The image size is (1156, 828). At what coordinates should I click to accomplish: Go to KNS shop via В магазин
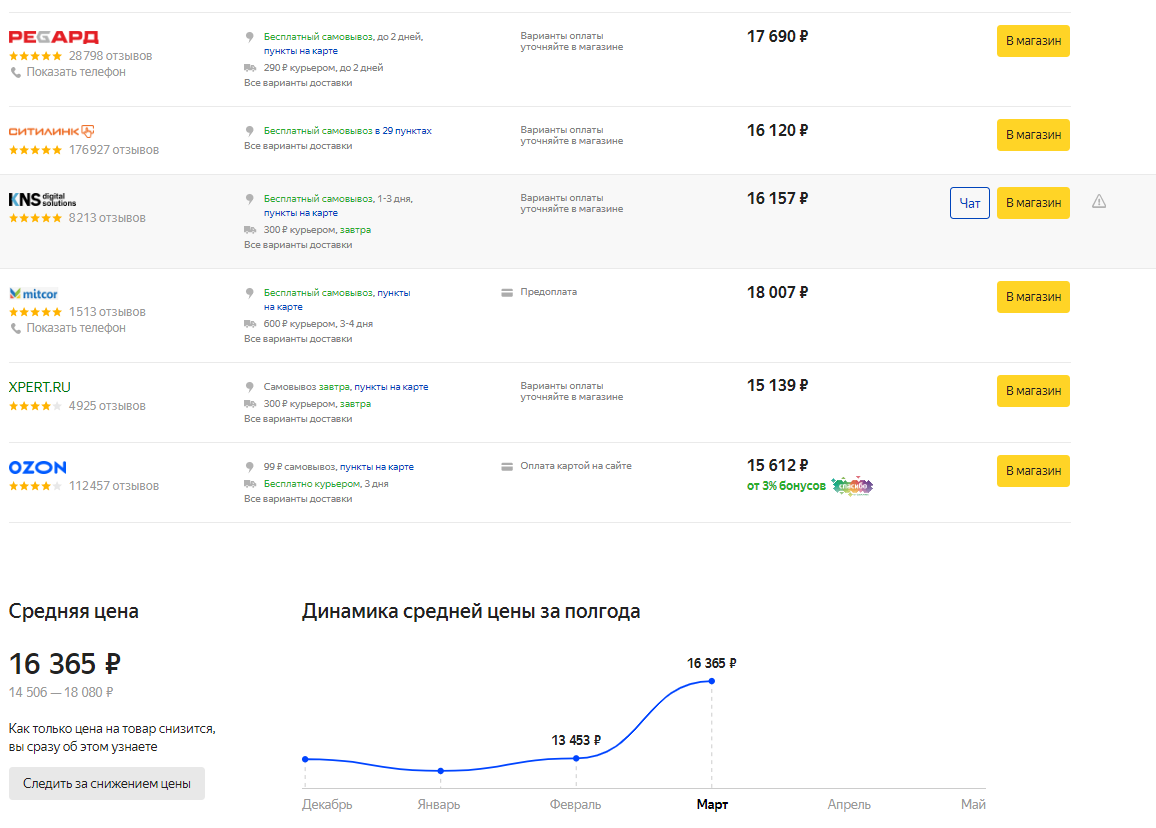point(1033,203)
